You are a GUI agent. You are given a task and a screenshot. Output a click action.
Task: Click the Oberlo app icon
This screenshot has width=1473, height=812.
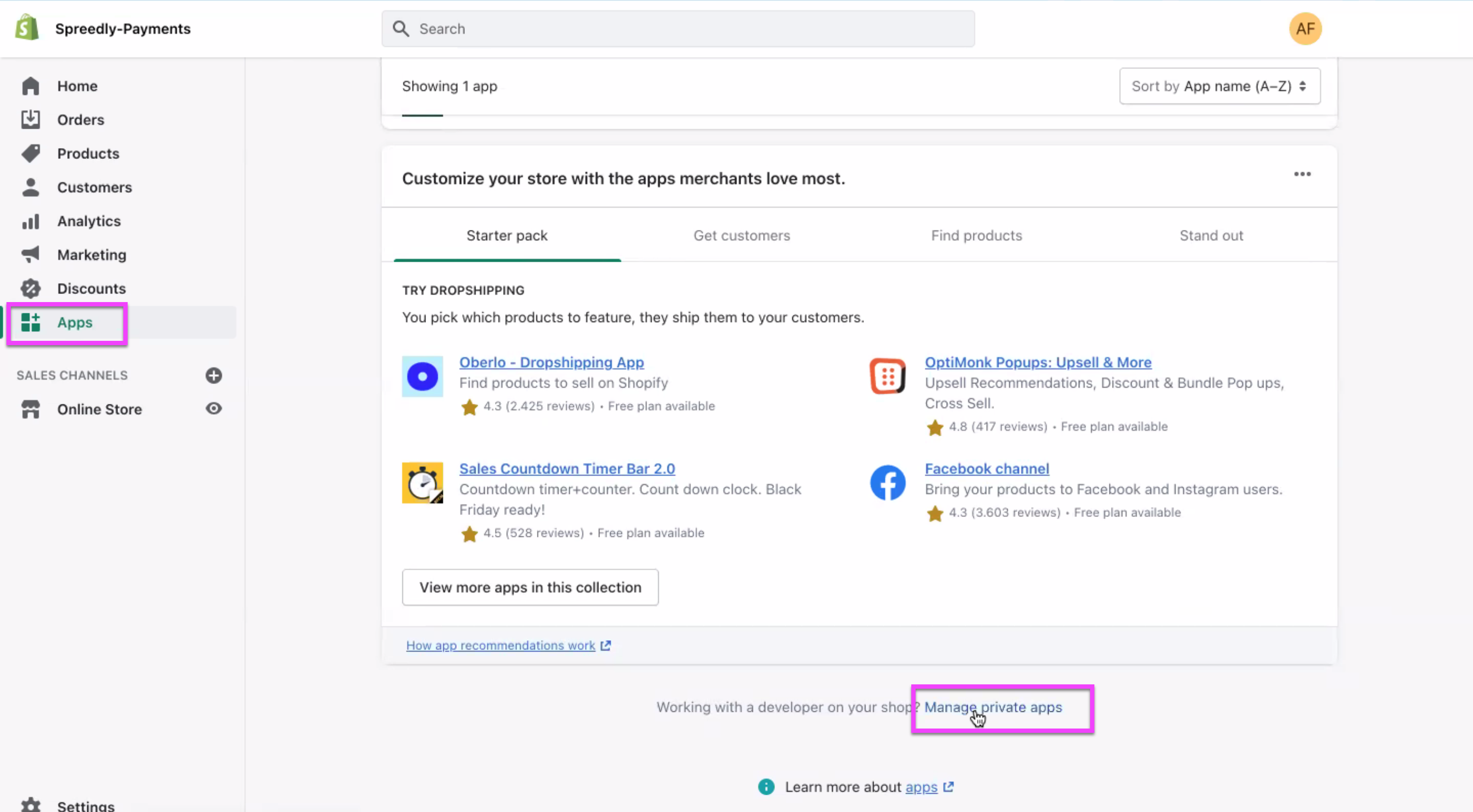pos(422,376)
